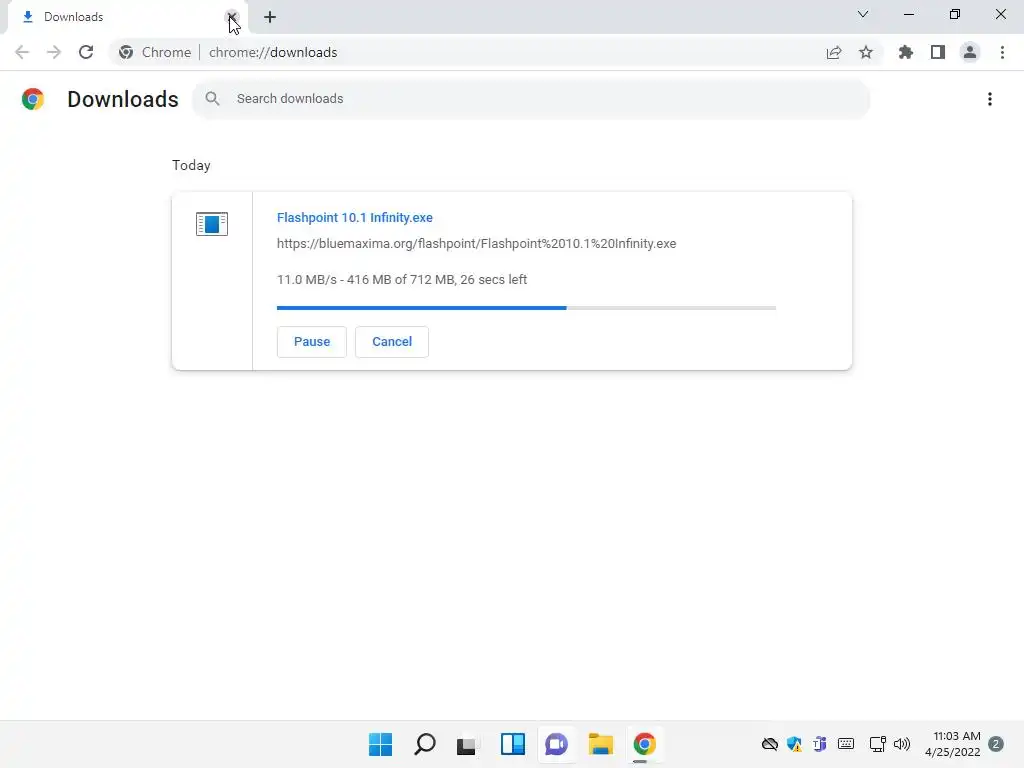Viewport: 1024px width, 768px height.
Task: Click the Chrome site info chip
Action: pos(155,52)
